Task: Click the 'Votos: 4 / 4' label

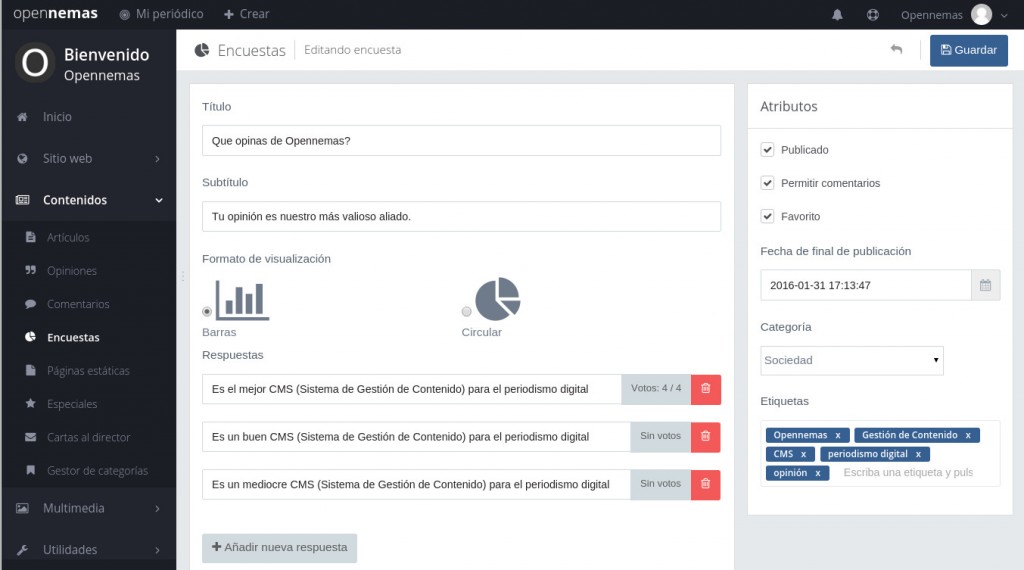Action: coord(656,388)
